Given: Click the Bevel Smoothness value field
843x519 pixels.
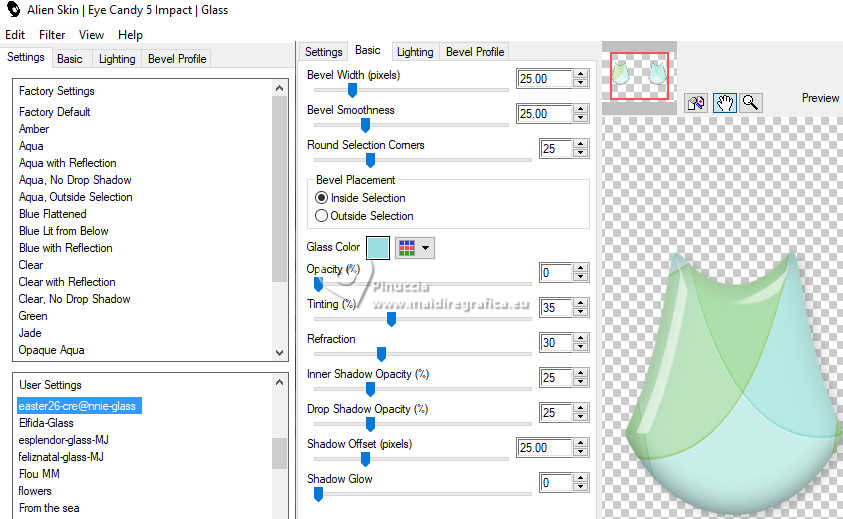Looking at the screenshot, I should pyautogui.click(x=544, y=113).
